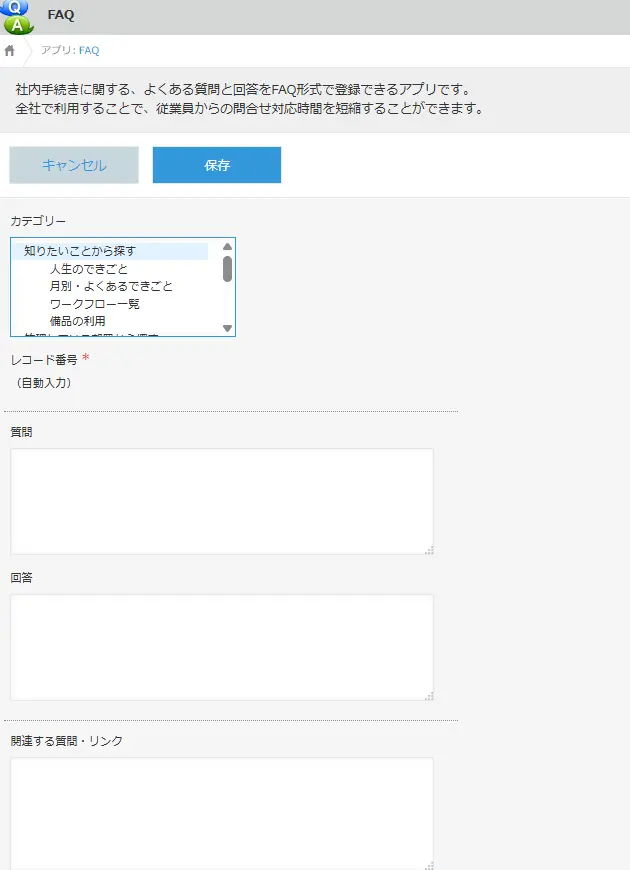Choose 備品の利用 in category list
Image resolution: width=630 pixels, height=870 pixels.
point(78,321)
